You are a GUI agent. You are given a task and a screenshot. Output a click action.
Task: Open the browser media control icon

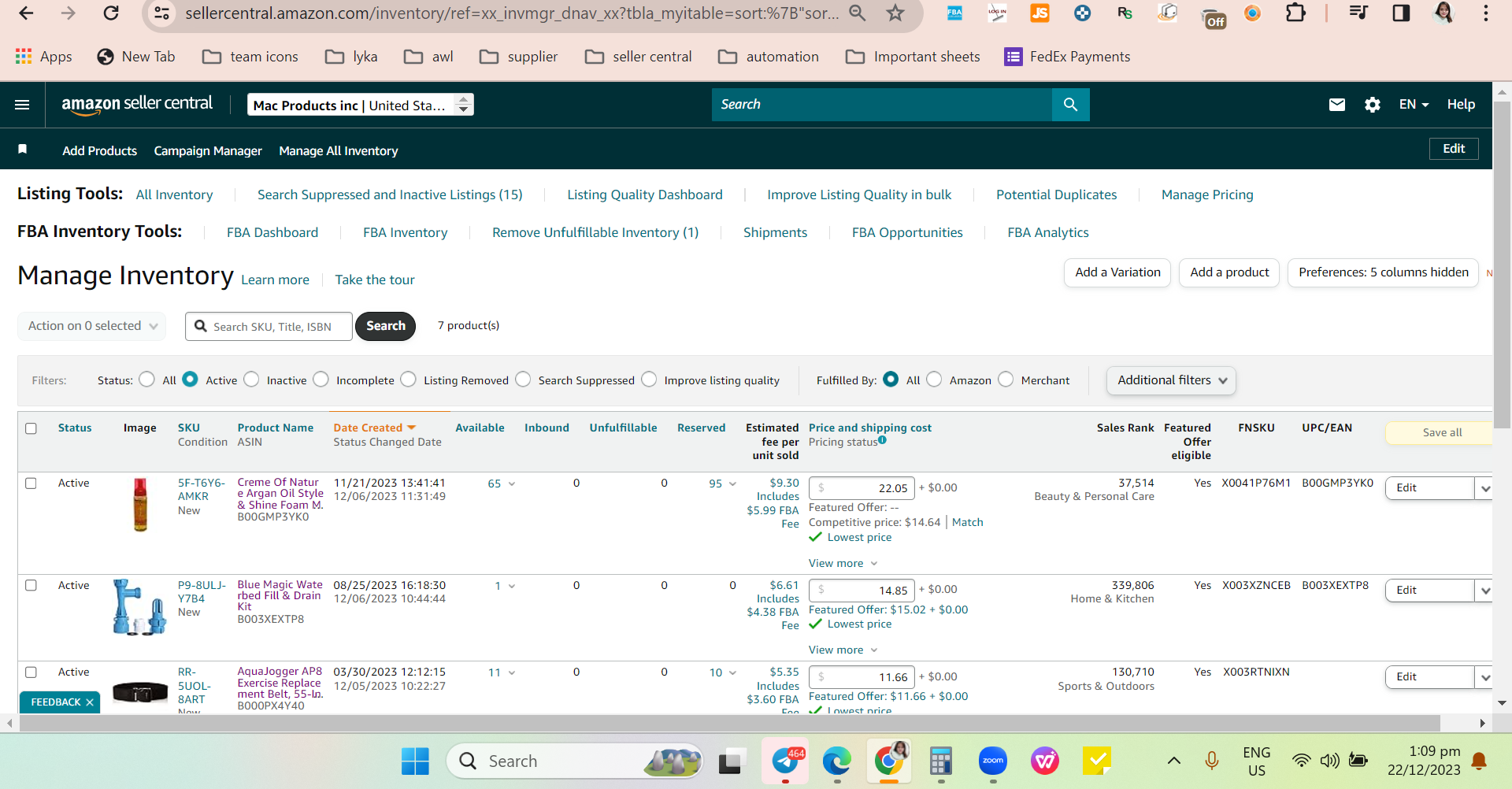coord(1358,13)
